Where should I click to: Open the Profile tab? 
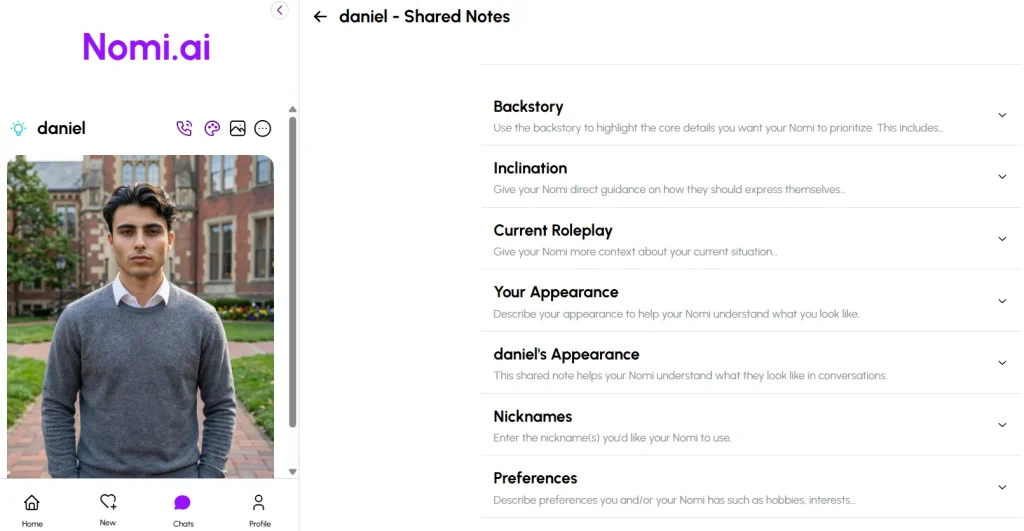259,510
